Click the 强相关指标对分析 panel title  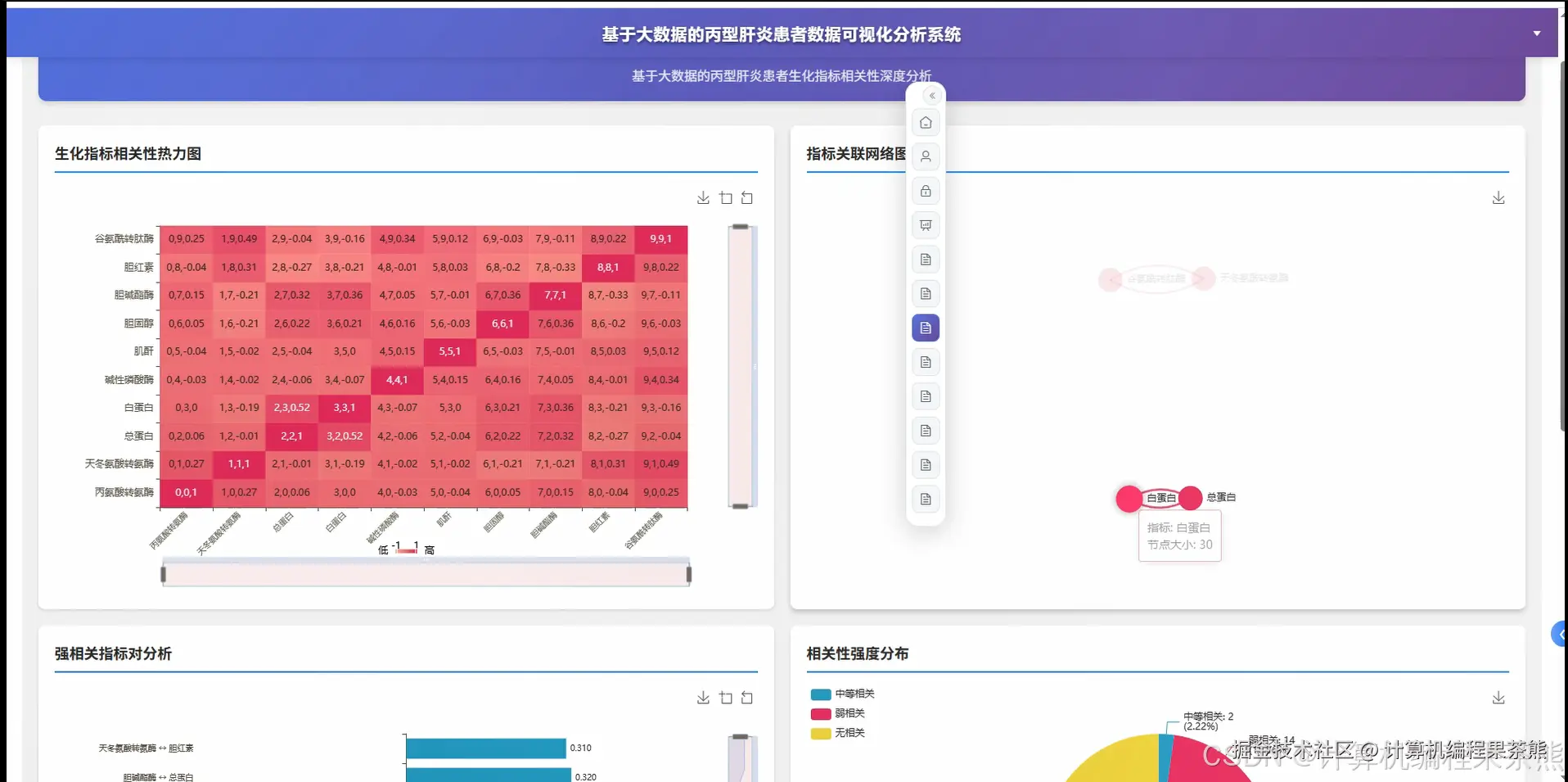[x=113, y=653]
